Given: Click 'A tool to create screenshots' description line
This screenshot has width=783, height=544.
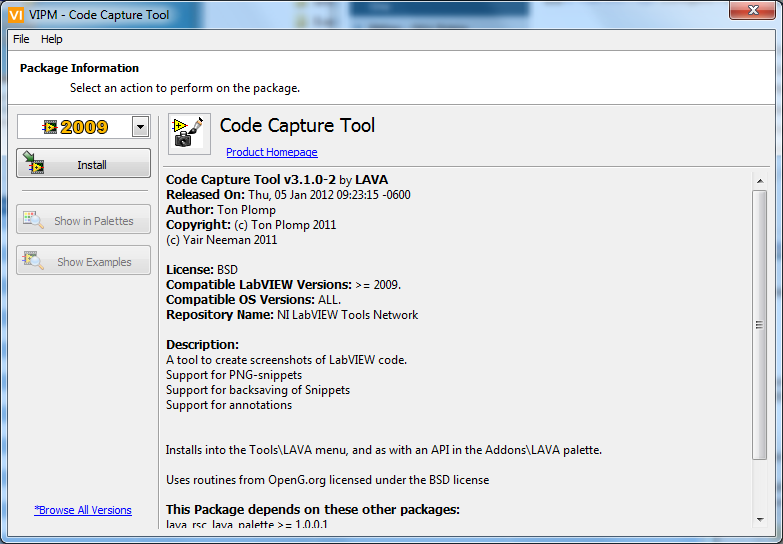Looking at the screenshot, I should click(286, 360).
